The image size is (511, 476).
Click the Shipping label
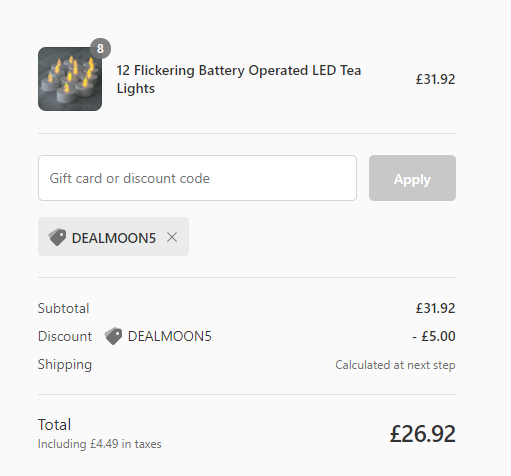[65, 365]
